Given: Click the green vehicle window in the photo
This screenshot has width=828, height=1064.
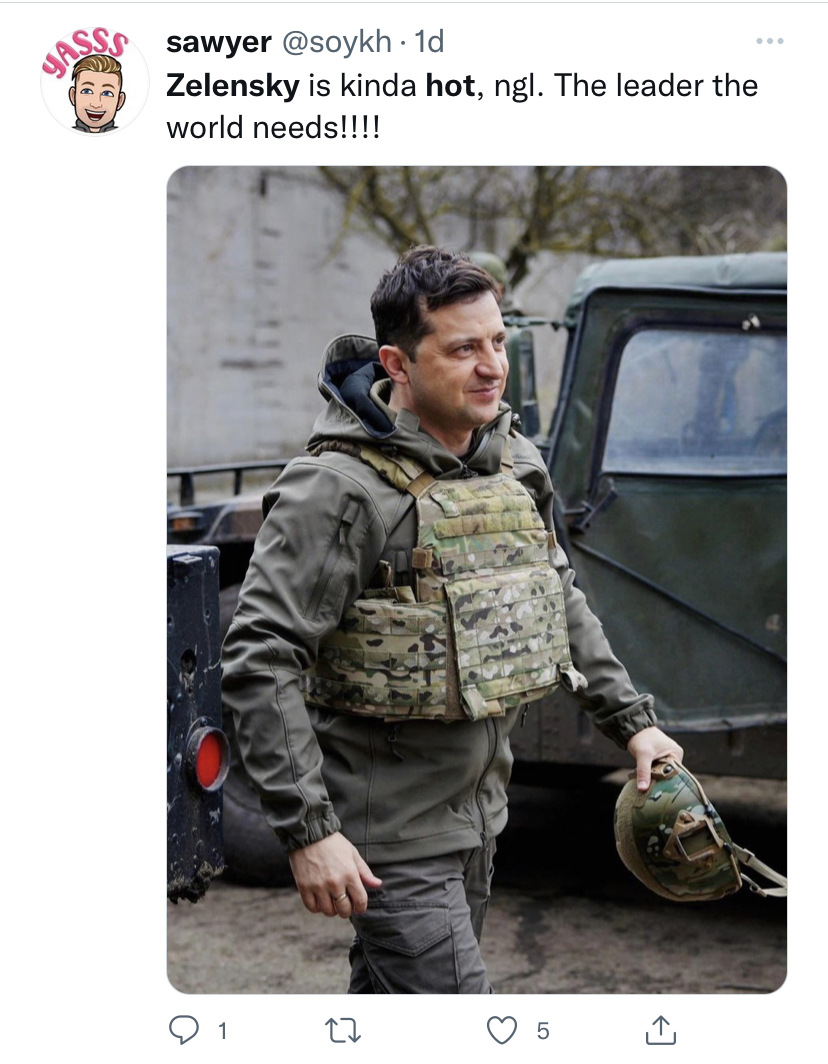Looking at the screenshot, I should click(x=696, y=400).
